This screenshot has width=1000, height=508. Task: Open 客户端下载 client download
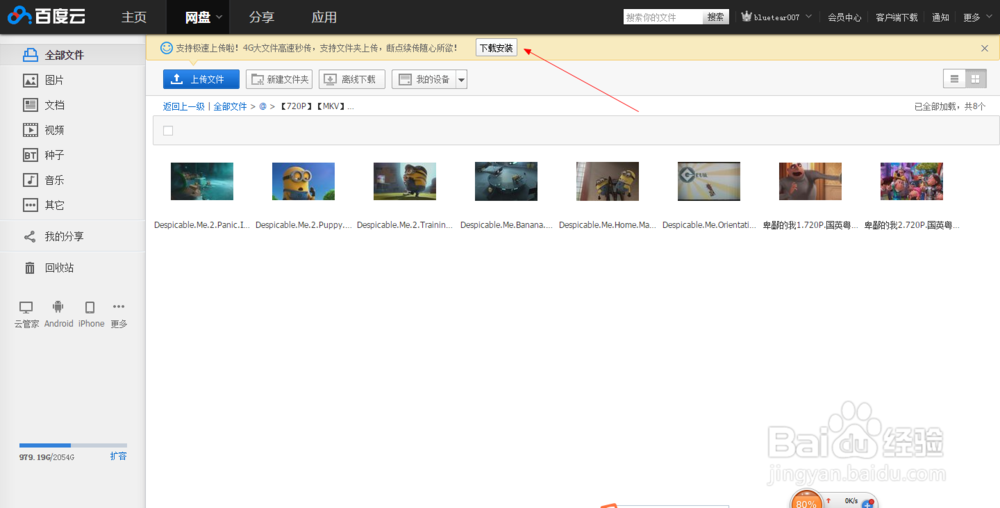coord(897,17)
